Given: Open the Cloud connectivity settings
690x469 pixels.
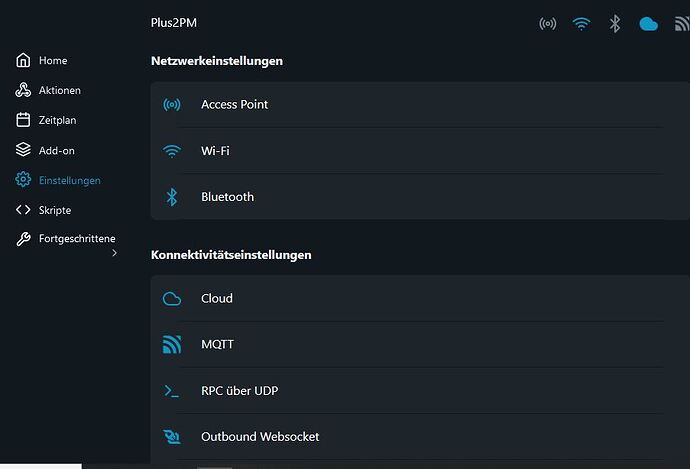Looking at the screenshot, I should 420,298.
